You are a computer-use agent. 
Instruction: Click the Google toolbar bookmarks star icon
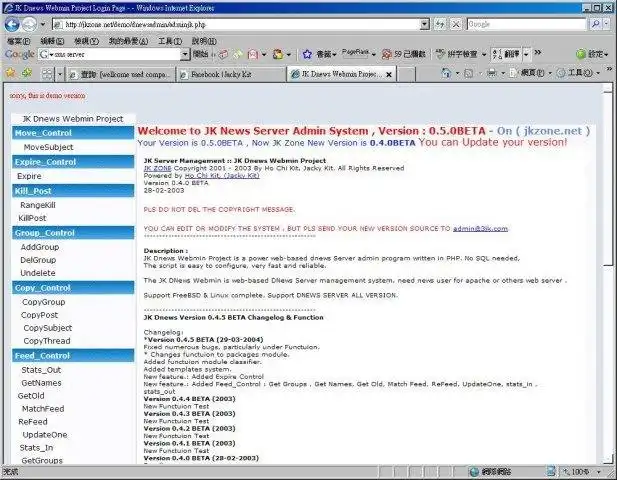coord(307,54)
